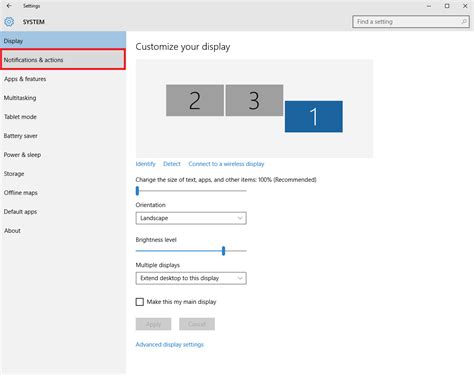Minimize the Settings window
The image size is (474, 375).
click(429, 6)
